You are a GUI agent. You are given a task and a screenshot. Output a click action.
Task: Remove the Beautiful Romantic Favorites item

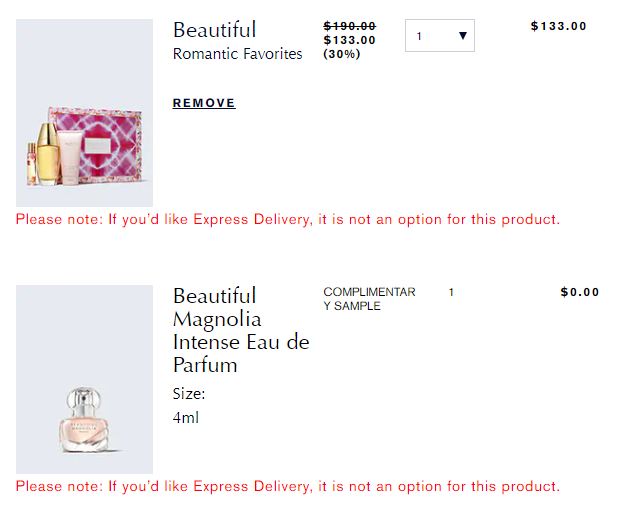[x=204, y=103]
